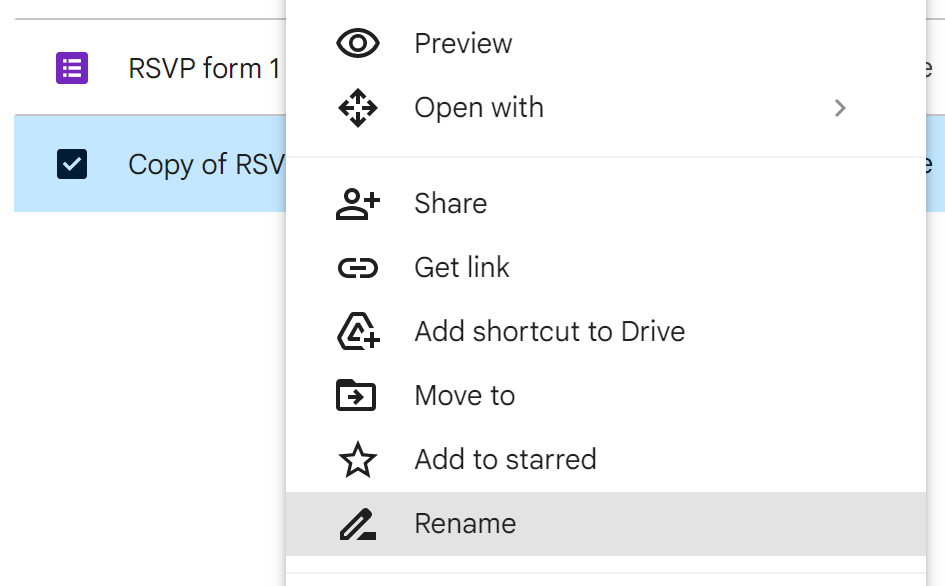Choose Share in the context menu
This screenshot has width=945, height=586.
pos(451,204)
